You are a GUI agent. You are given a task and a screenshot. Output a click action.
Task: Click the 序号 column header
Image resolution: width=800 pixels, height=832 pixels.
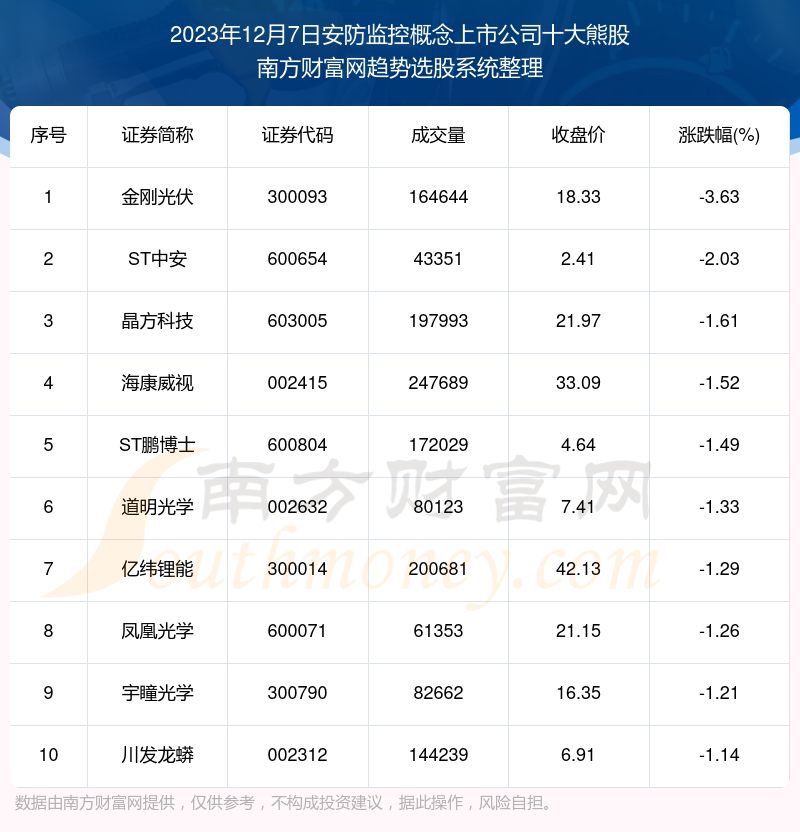pyautogui.click(x=48, y=135)
